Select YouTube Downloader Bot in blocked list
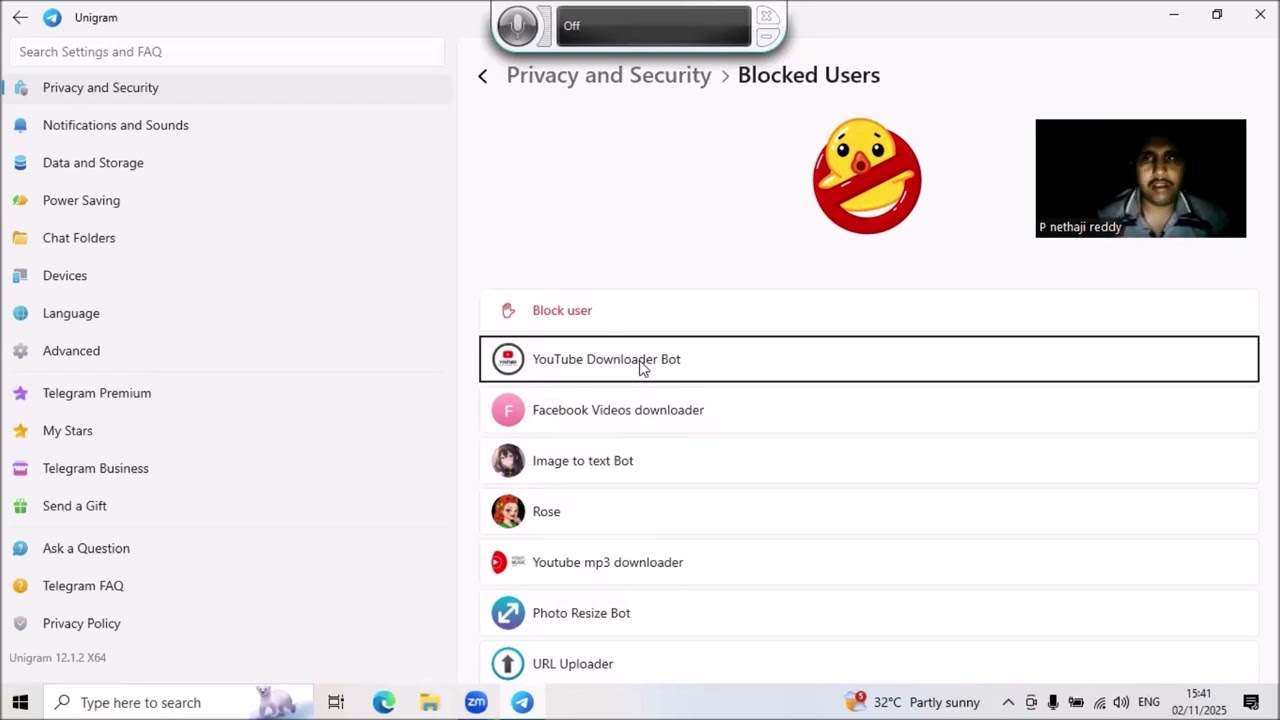This screenshot has height=720, width=1280. click(x=869, y=359)
